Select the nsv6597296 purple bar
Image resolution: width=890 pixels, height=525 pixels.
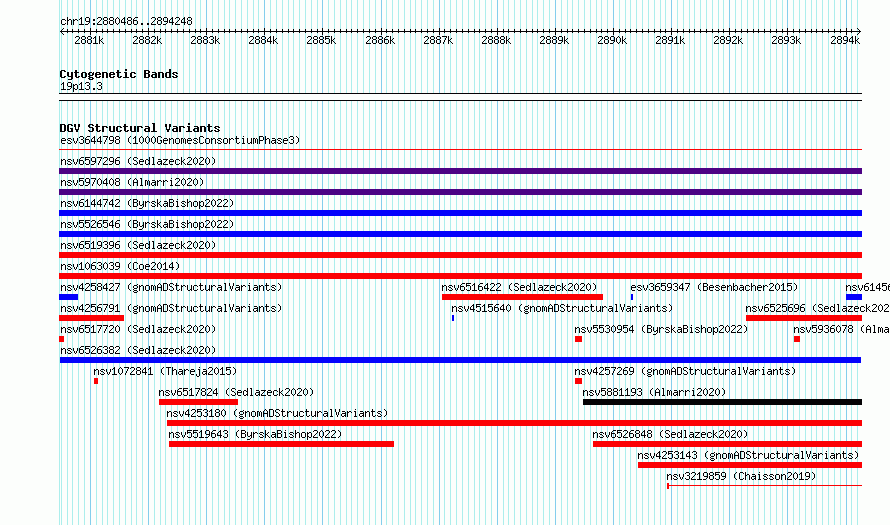460,171
